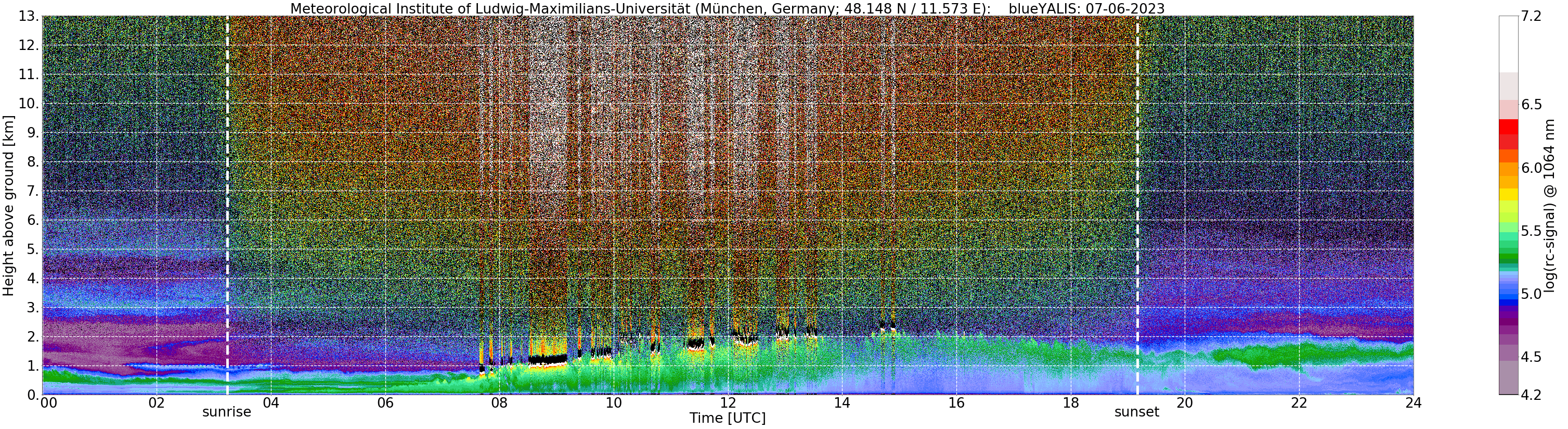Click the 24 tick at the end of the time axis

point(1414,403)
